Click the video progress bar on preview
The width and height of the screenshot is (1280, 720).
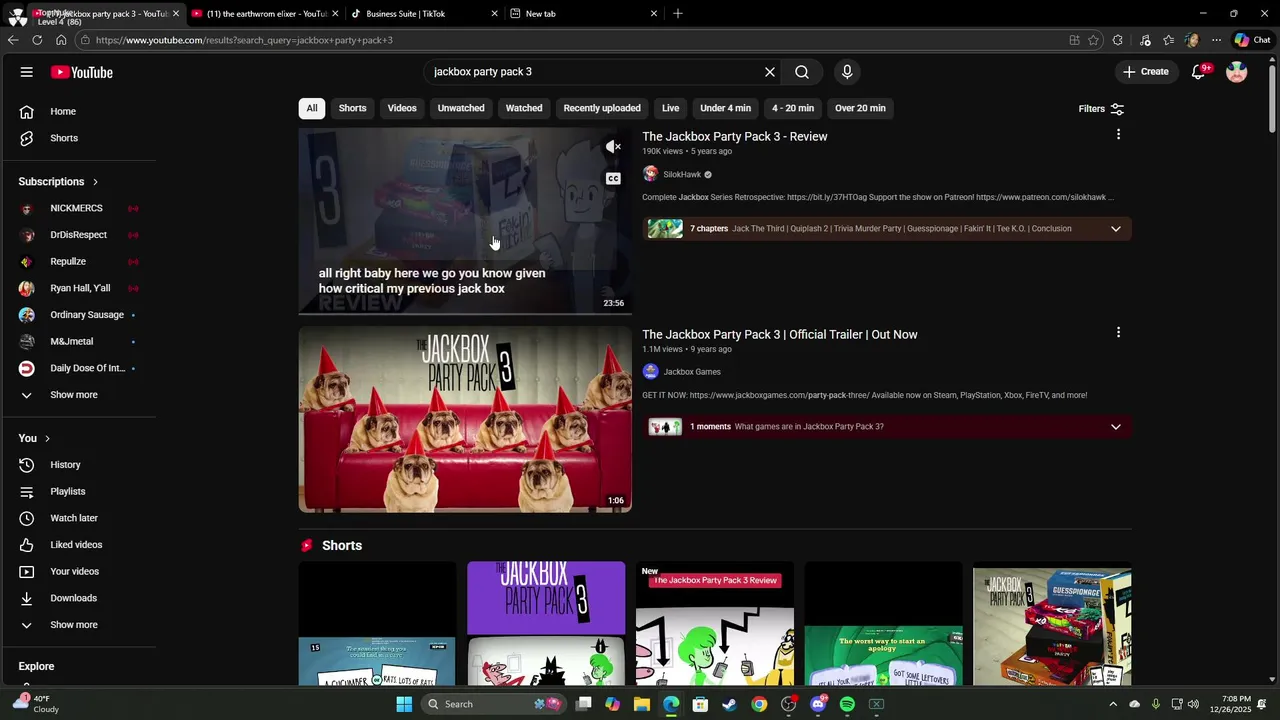pos(465,314)
